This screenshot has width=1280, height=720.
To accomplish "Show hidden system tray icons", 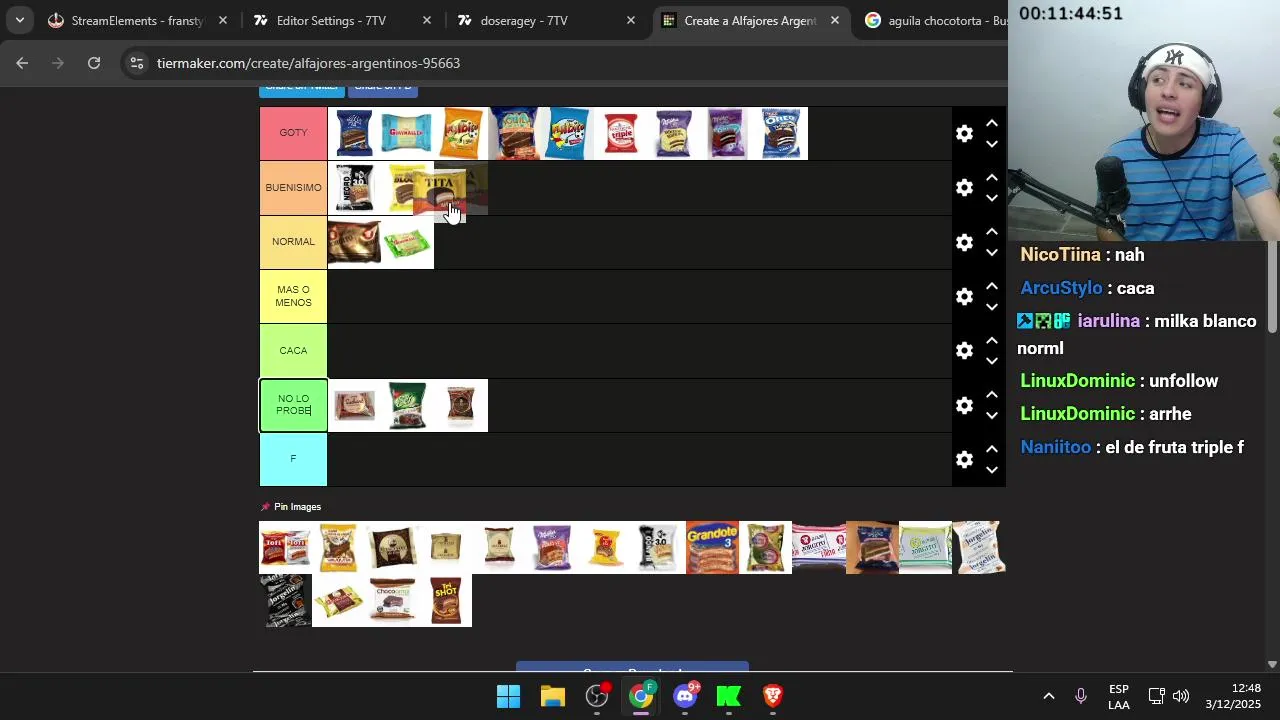I will (1049, 696).
